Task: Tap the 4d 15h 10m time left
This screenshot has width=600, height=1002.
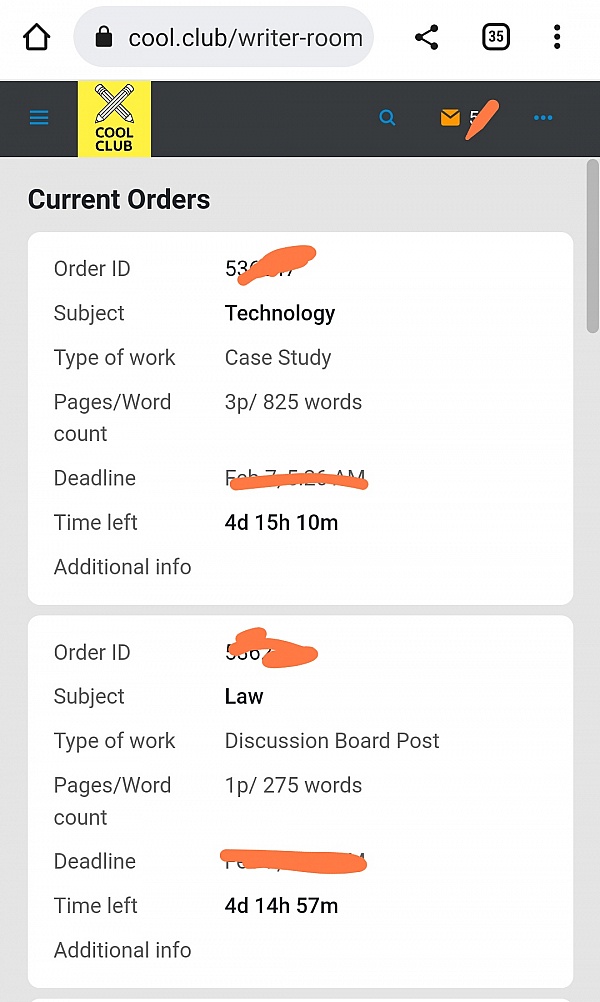Action: click(x=281, y=522)
